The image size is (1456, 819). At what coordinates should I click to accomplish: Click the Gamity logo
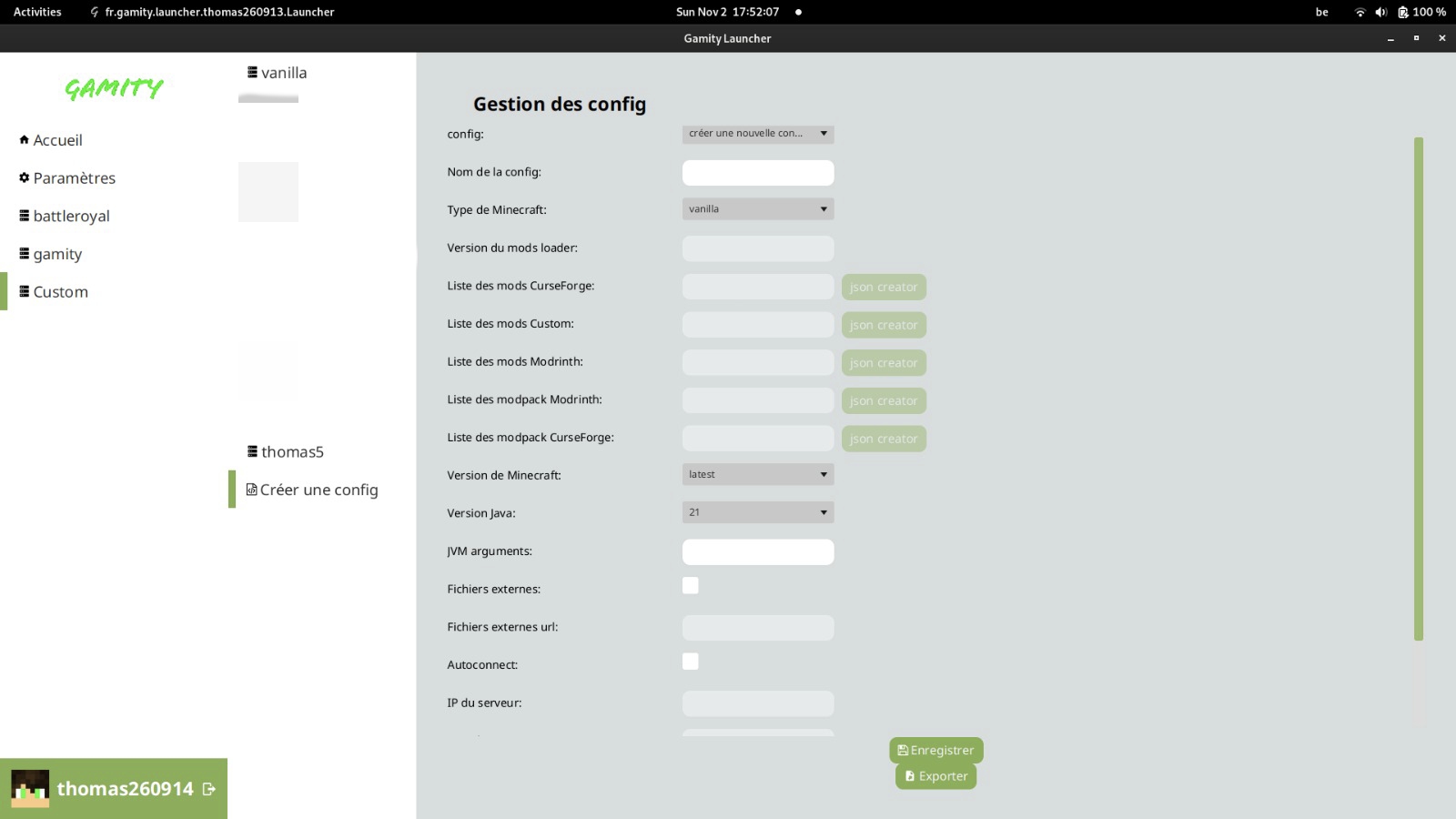pos(114,88)
